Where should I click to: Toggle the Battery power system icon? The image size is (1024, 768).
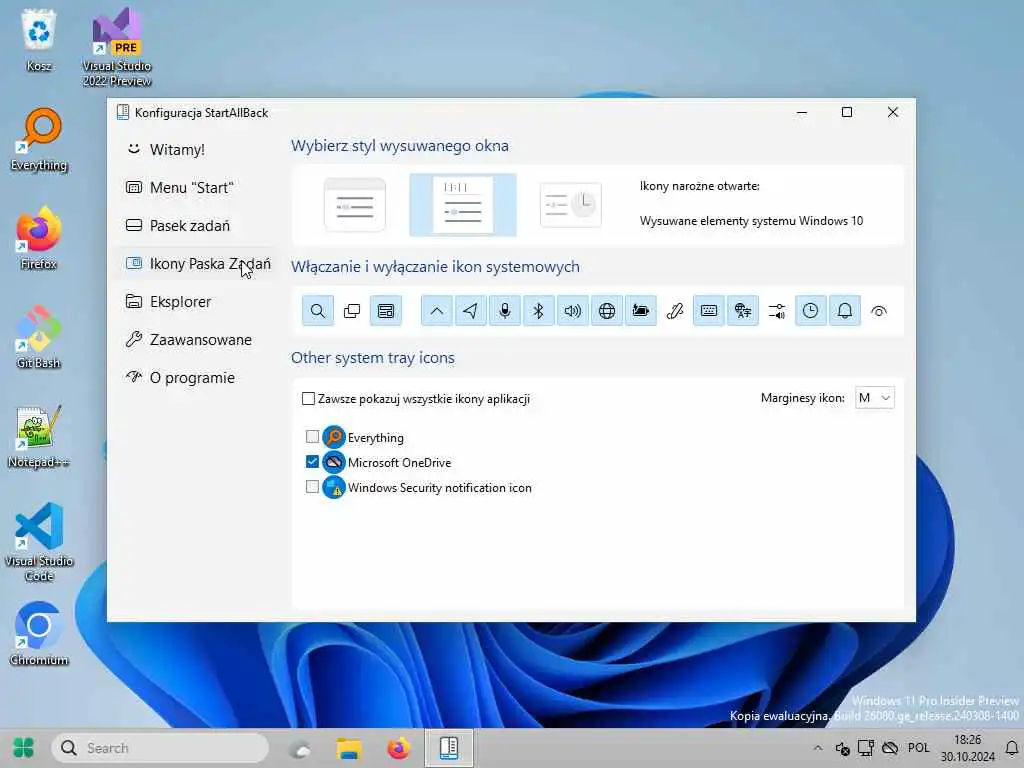click(641, 311)
